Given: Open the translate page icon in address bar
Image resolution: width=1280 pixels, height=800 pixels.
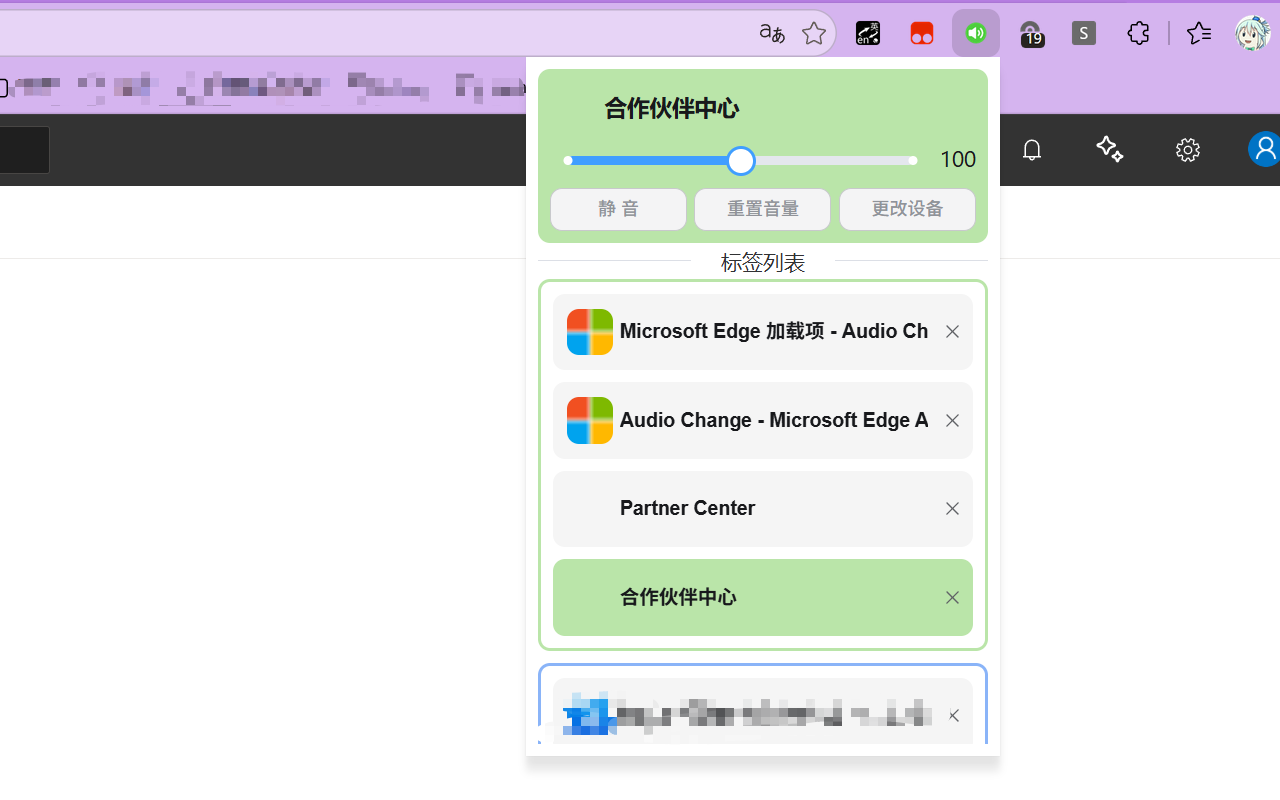Looking at the screenshot, I should point(772,33).
